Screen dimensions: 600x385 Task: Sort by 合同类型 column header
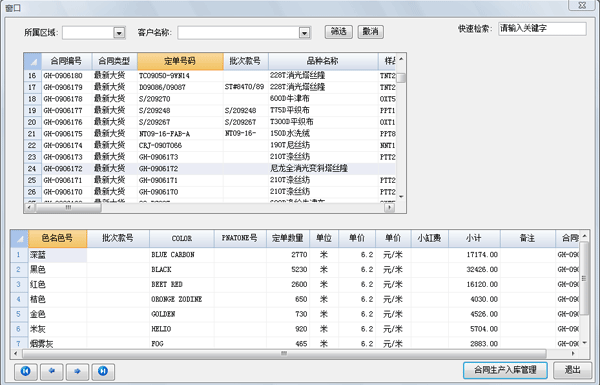coord(114,61)
